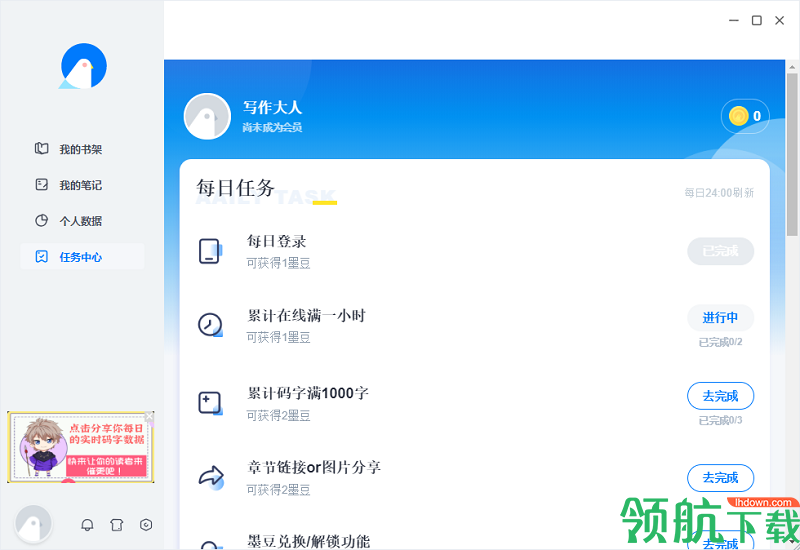The width and height of the screenshot is (800, 550).
Task: Click the 章节链接or图片分享 task title
Action: (314, 467)
